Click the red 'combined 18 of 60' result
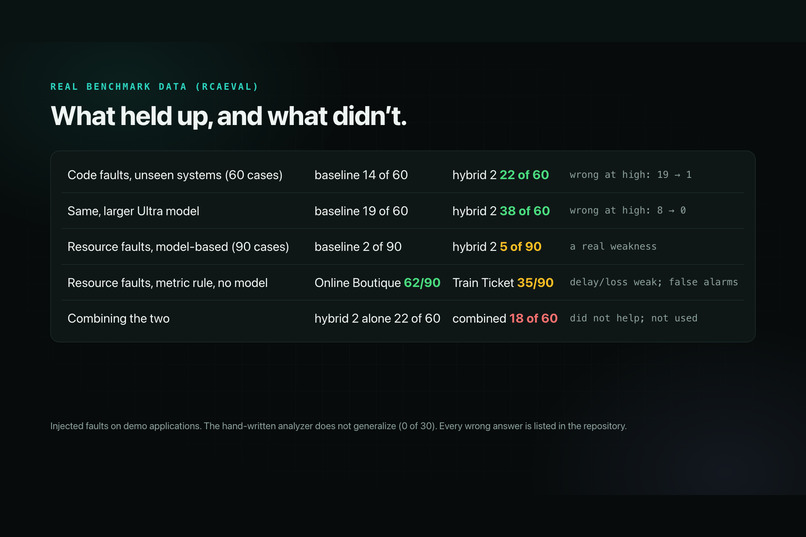 pos(505,319)
